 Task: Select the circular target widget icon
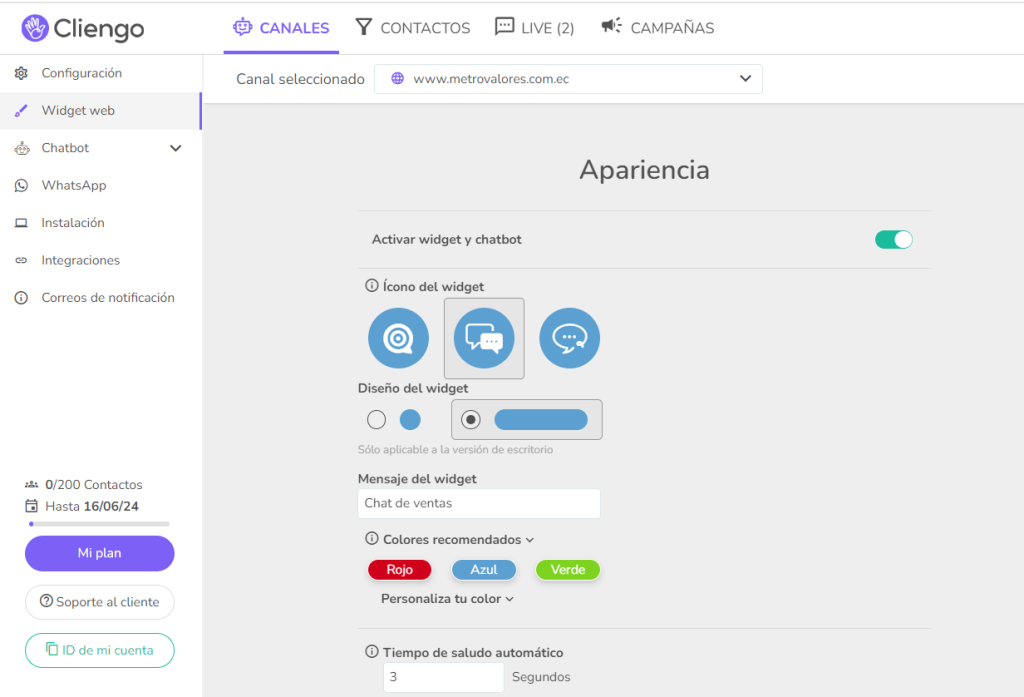[x=398, y=338]
